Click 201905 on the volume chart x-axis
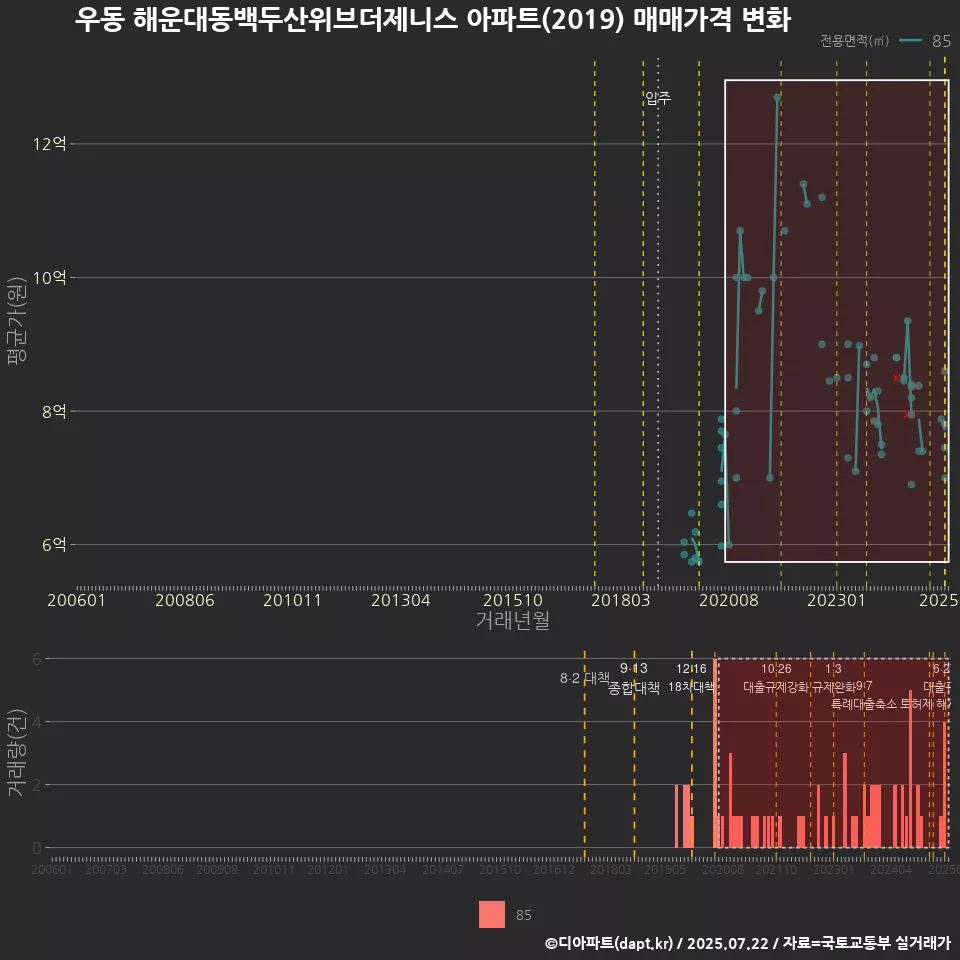Image resolution: width=960 pixels, height=960 pixels. tap(665, 869)
